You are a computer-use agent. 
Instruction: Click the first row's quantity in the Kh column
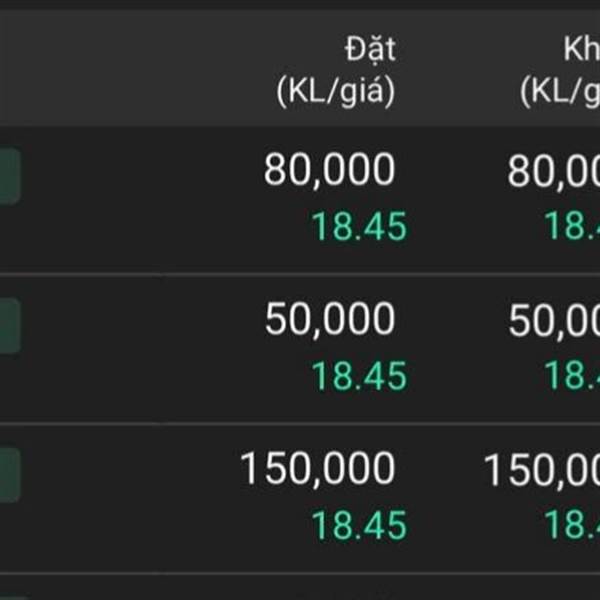(x=554, y=172)
